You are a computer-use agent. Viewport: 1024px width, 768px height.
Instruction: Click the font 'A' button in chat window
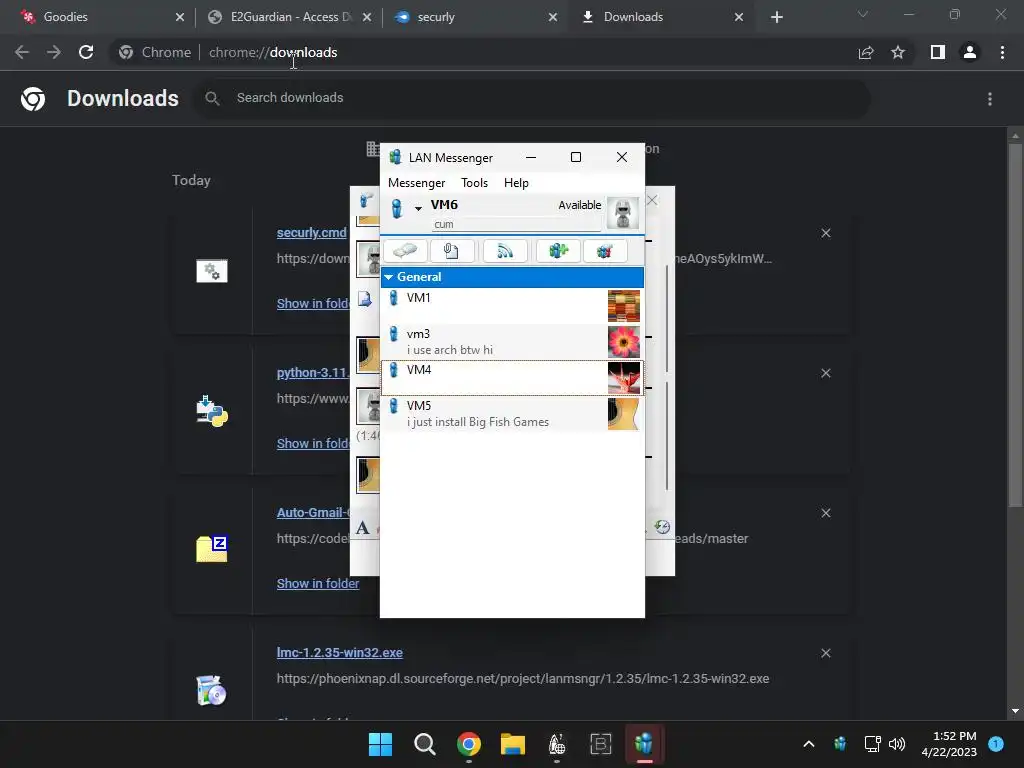[x=363, y=528]
